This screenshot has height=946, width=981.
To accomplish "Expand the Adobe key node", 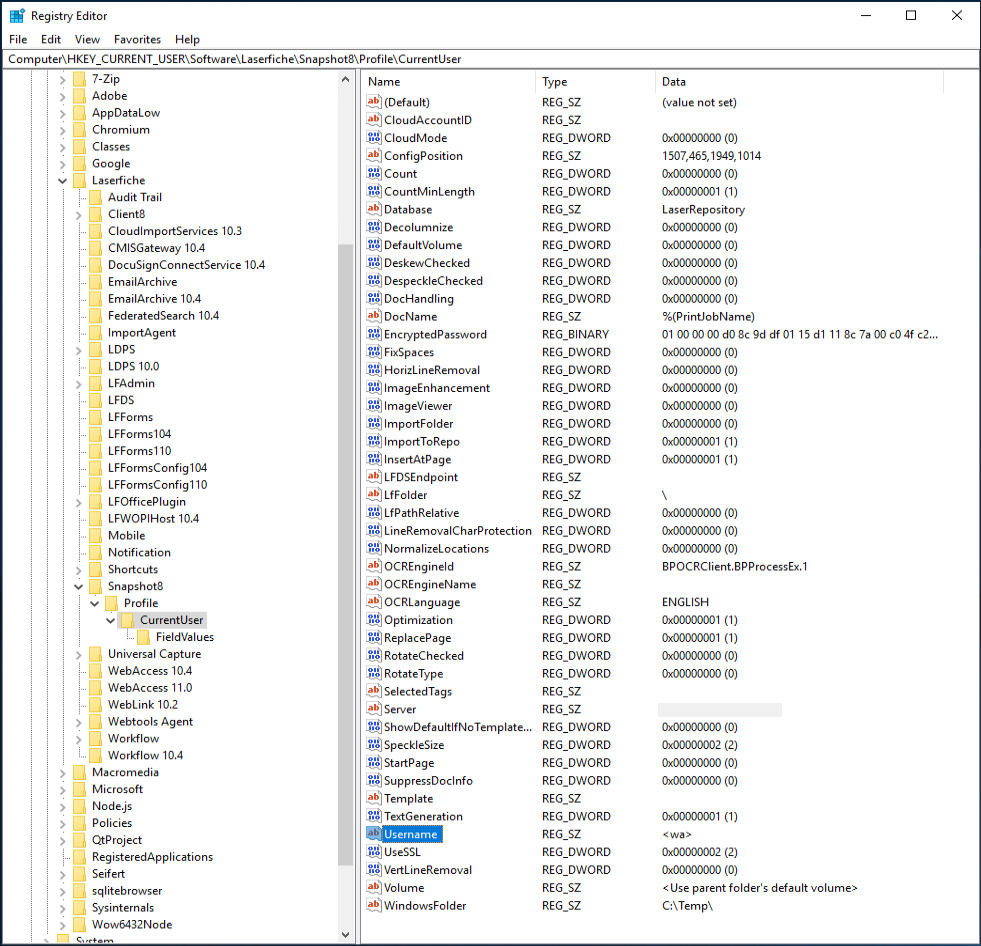I will [x=63, y=96].
